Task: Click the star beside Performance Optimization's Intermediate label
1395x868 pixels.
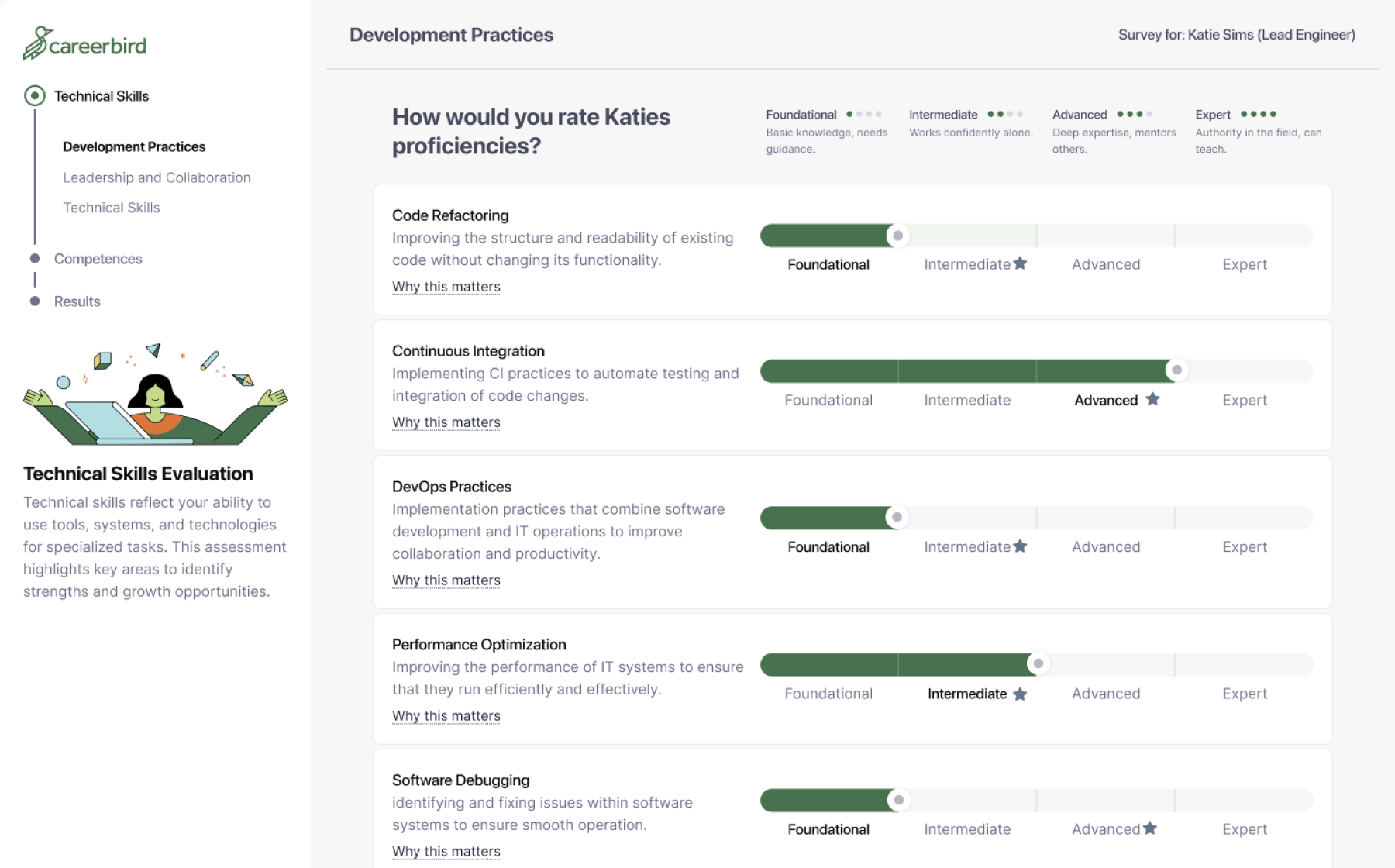Action: pyautogui.click(x=1019, y=693)
